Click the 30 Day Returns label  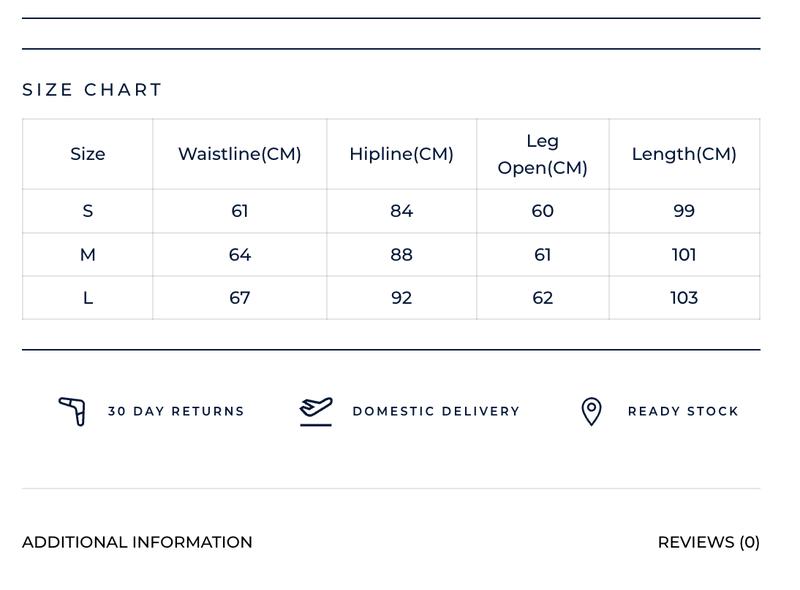click(176, 411)
